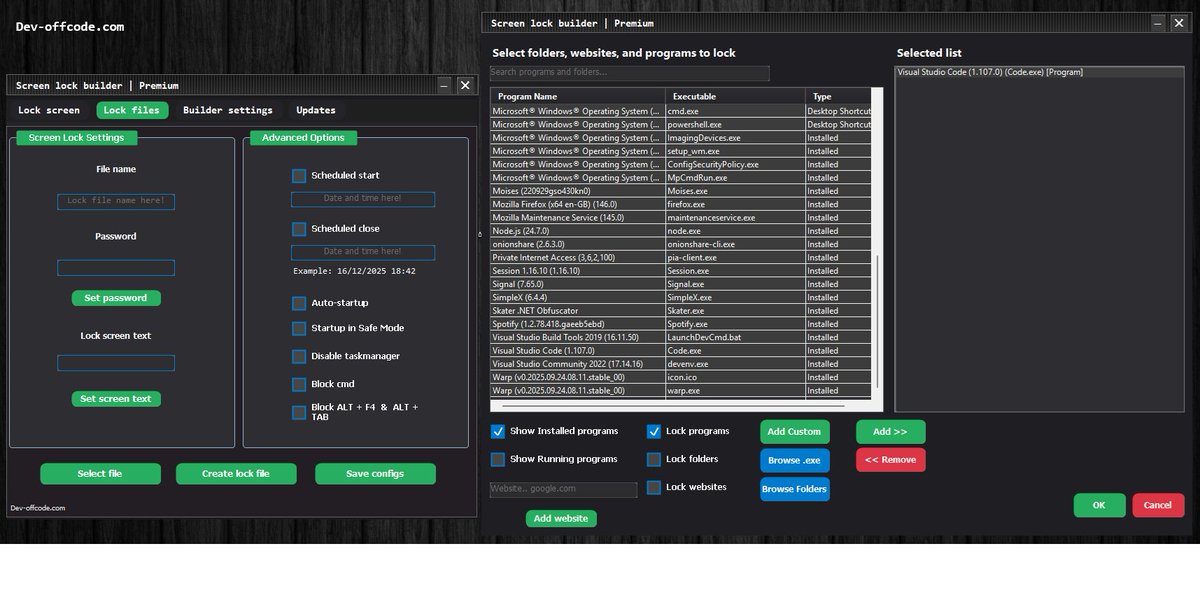1200x614 pixels.
Task: Sort by Type column header
Action: (x=838, y=96)
